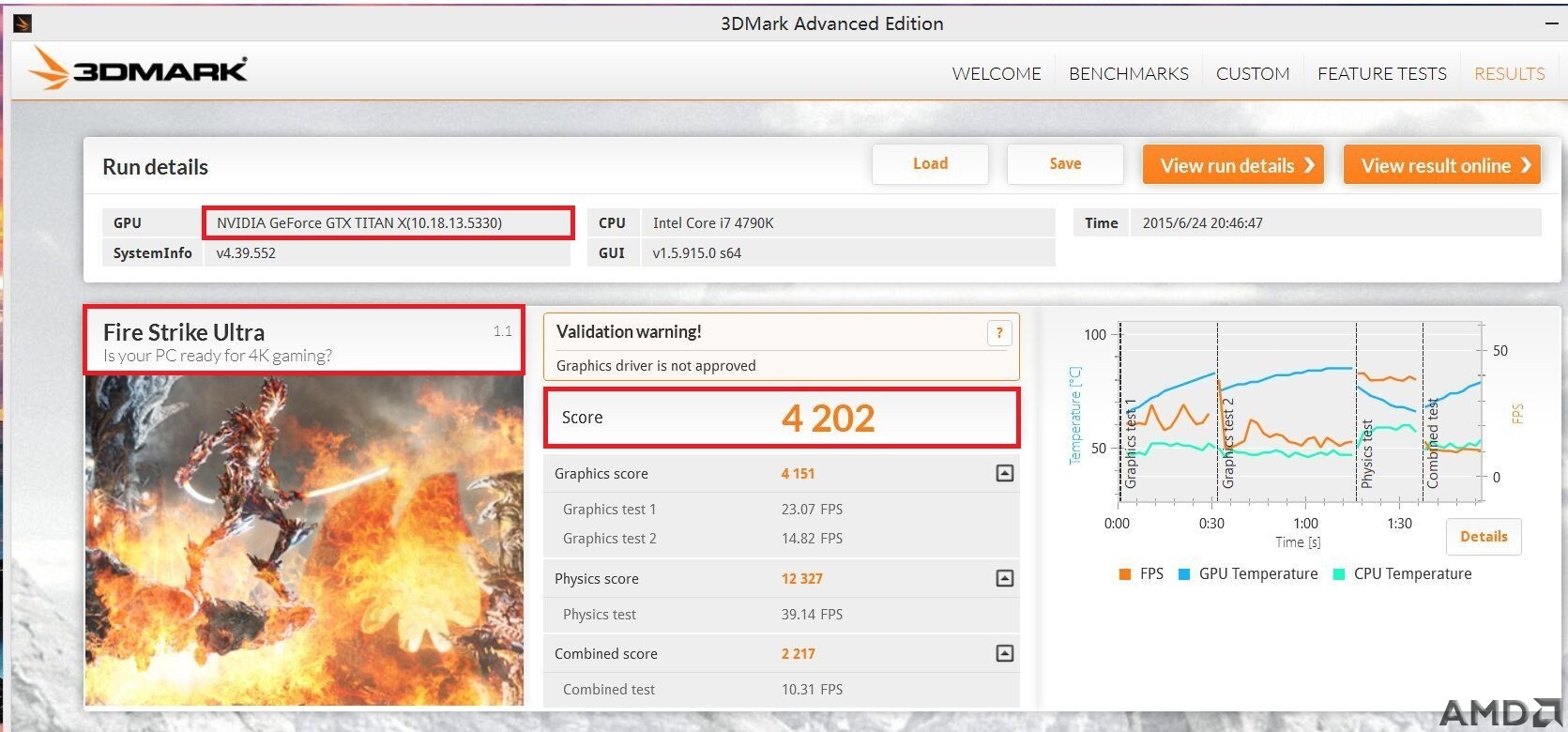
Task: Click the orange FPS legend swatch
Action: tap(1124, 574)
